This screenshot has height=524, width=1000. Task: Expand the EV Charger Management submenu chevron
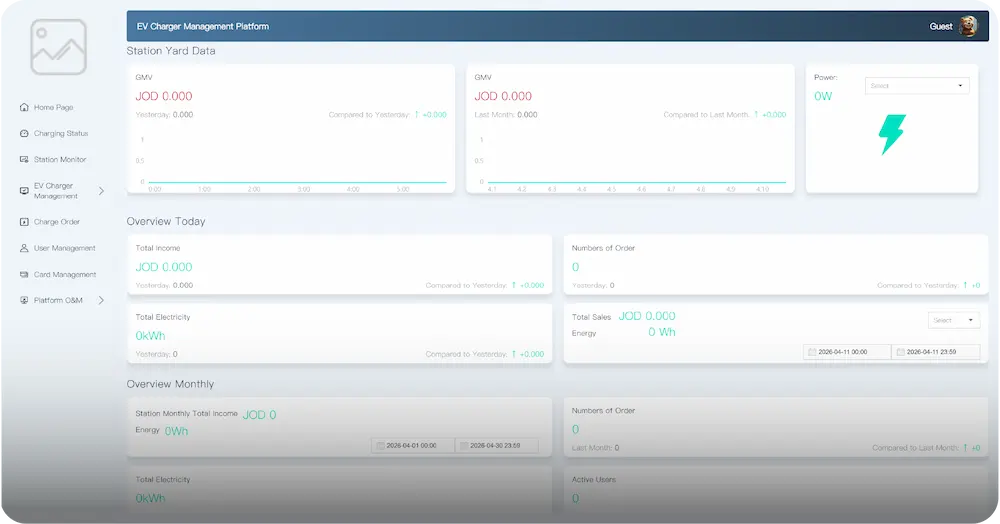pyautogui.click(x=101, y=191)
